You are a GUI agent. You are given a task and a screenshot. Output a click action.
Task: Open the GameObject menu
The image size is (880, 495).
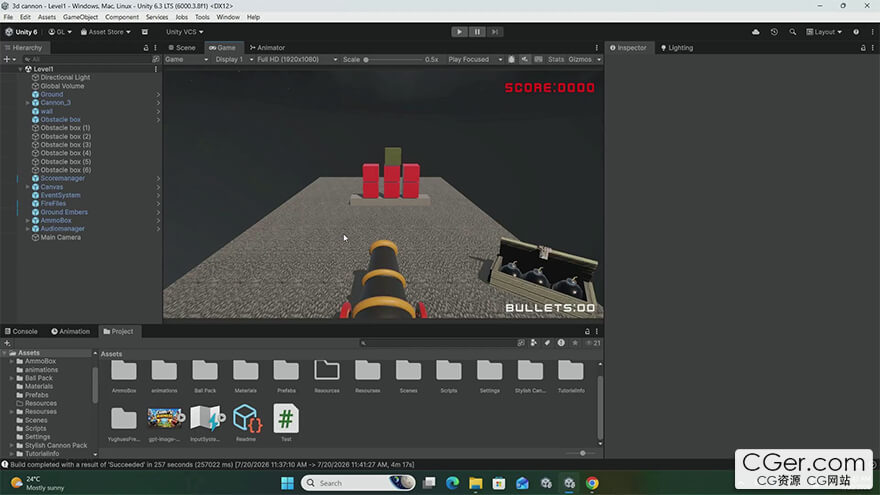80,17
